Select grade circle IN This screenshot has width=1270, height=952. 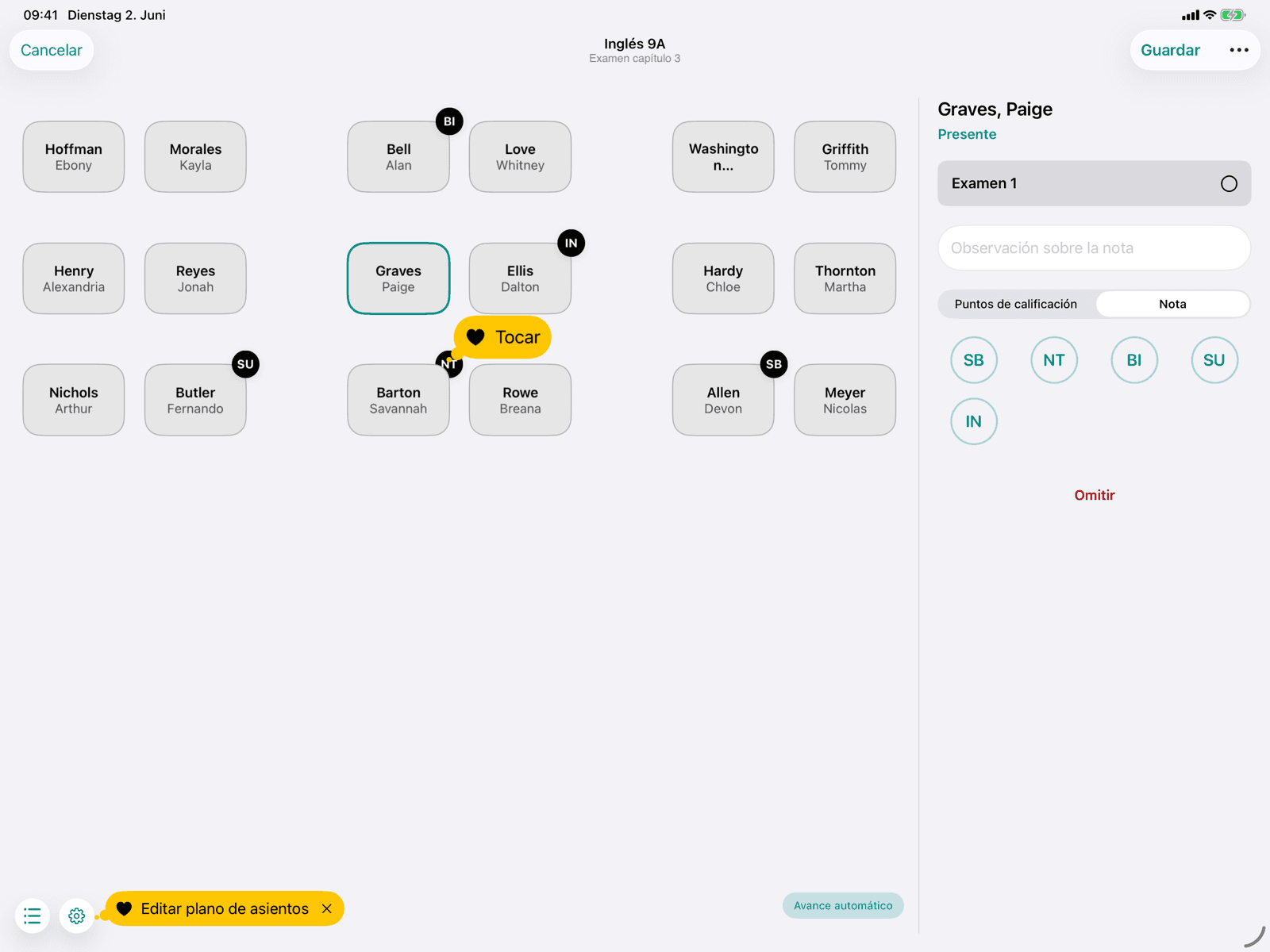974,421
